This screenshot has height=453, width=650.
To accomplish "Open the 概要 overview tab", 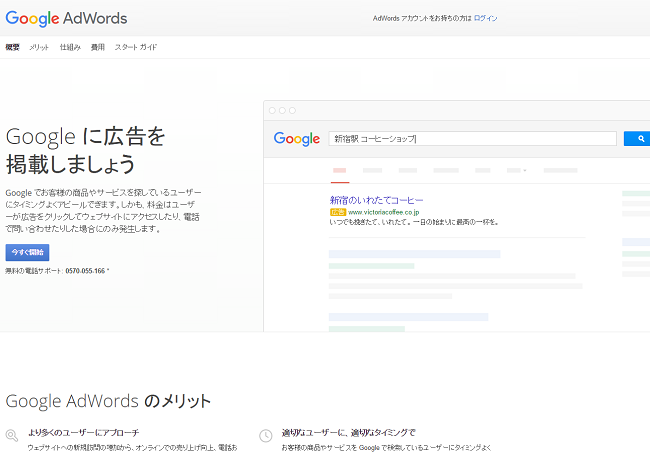I will (12, 47).
